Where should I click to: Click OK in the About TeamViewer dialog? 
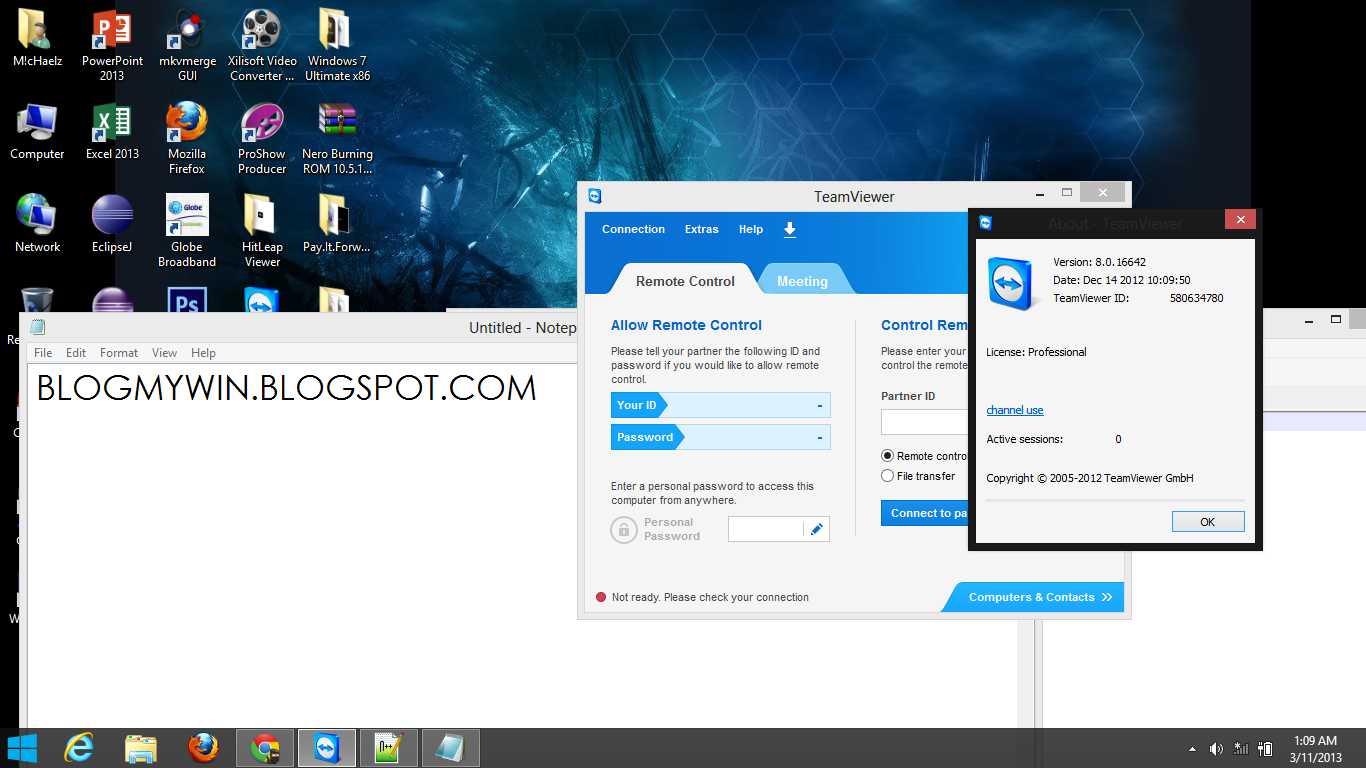point(1208,521)
